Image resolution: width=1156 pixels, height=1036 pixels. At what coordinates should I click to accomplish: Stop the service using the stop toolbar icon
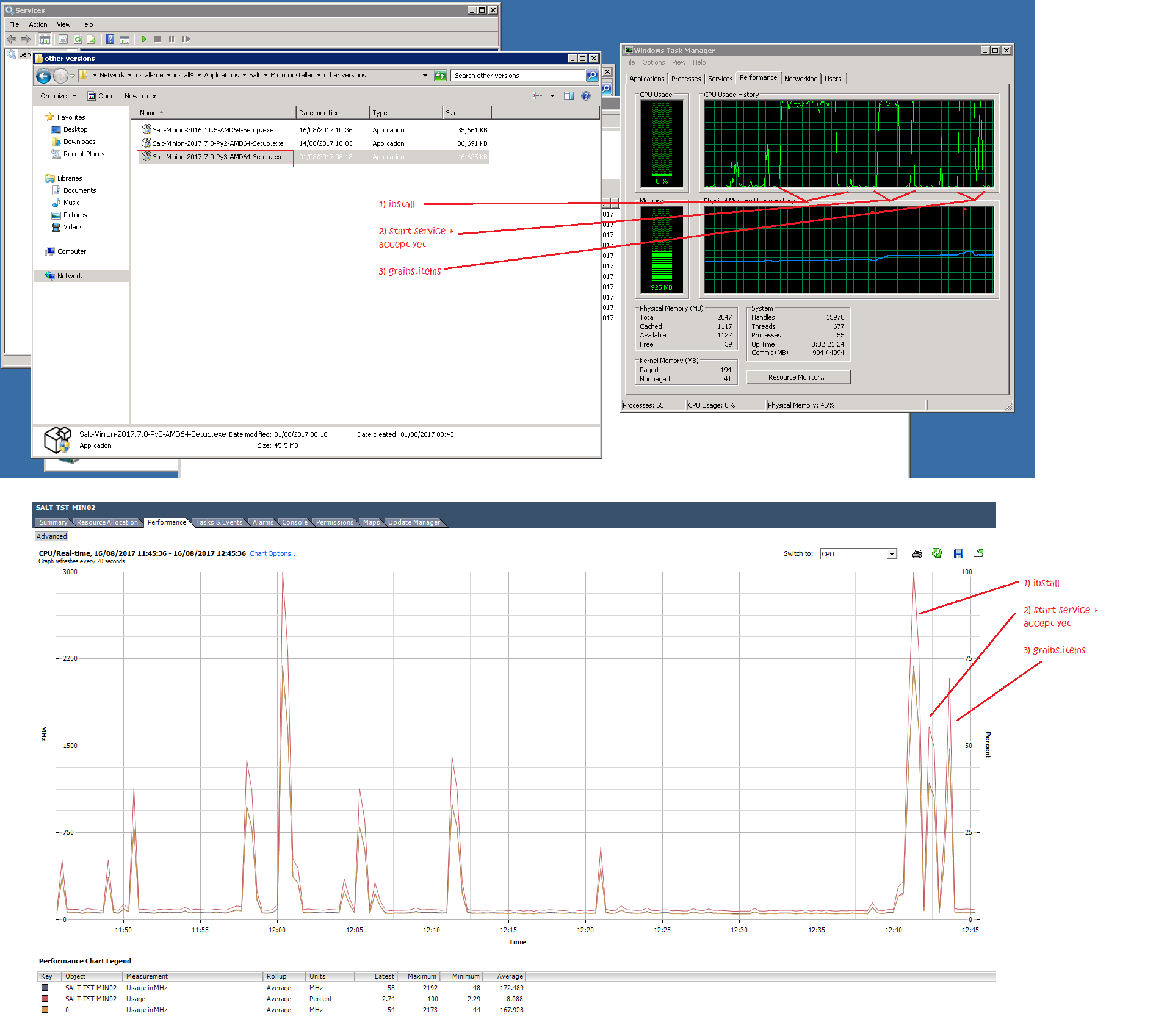[157, 39]
